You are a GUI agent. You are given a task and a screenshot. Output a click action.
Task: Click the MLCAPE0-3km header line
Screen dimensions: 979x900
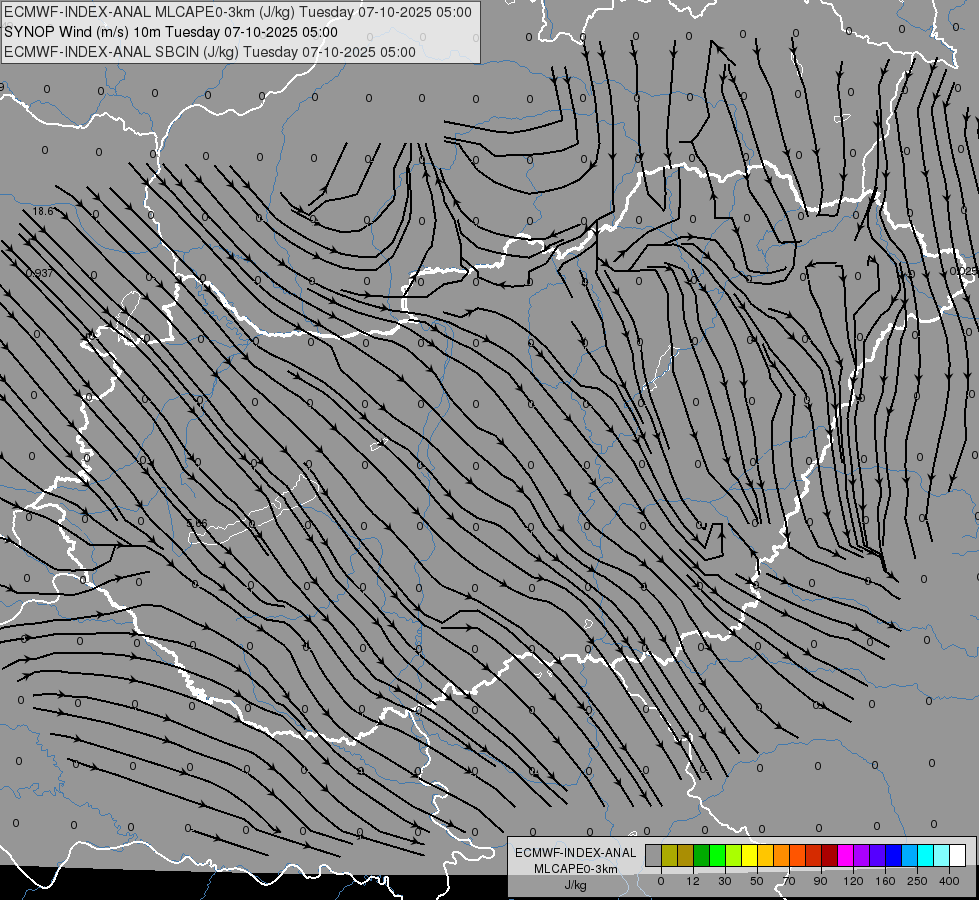(238, 12)
